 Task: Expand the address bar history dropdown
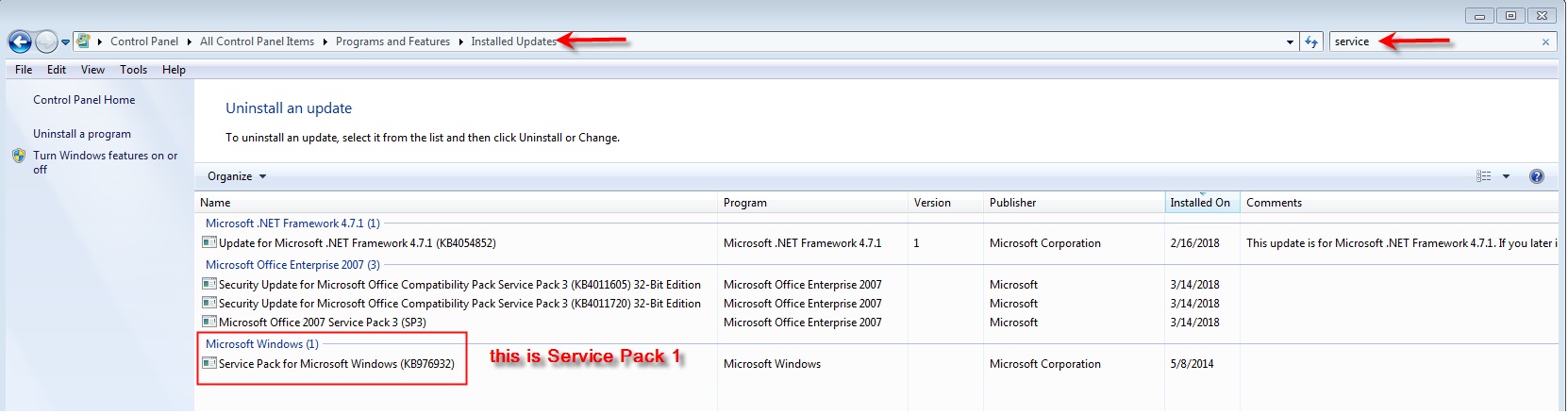click(x=1290, y=41)
